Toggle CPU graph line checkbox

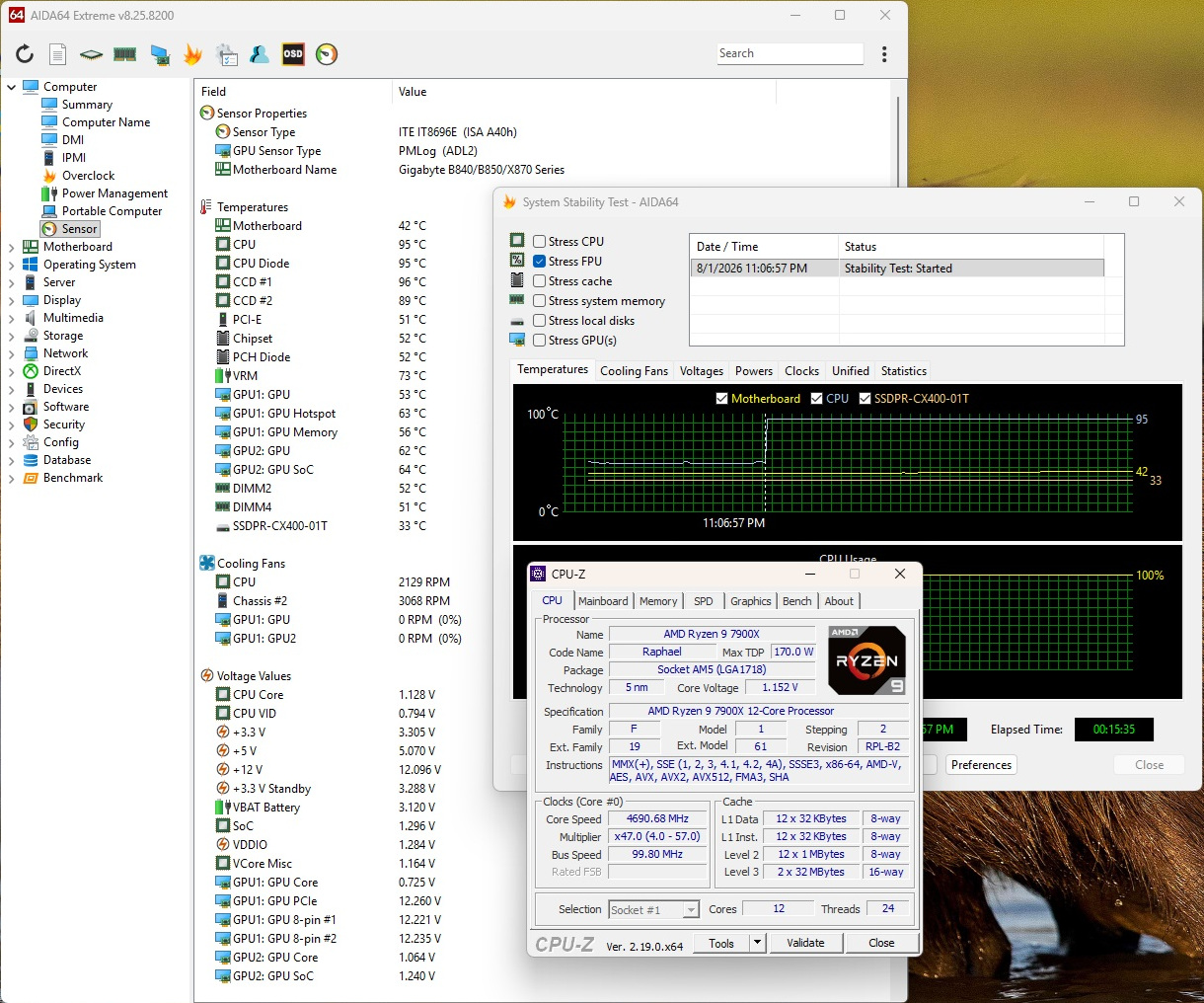pyautogui.click(x=816, y=399)
